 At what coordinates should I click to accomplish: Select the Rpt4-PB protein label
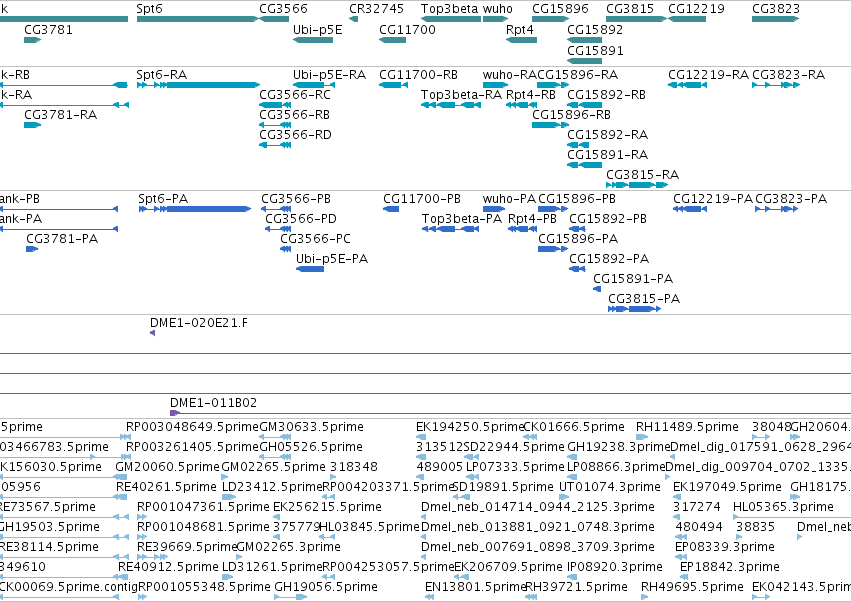point(532,219)
